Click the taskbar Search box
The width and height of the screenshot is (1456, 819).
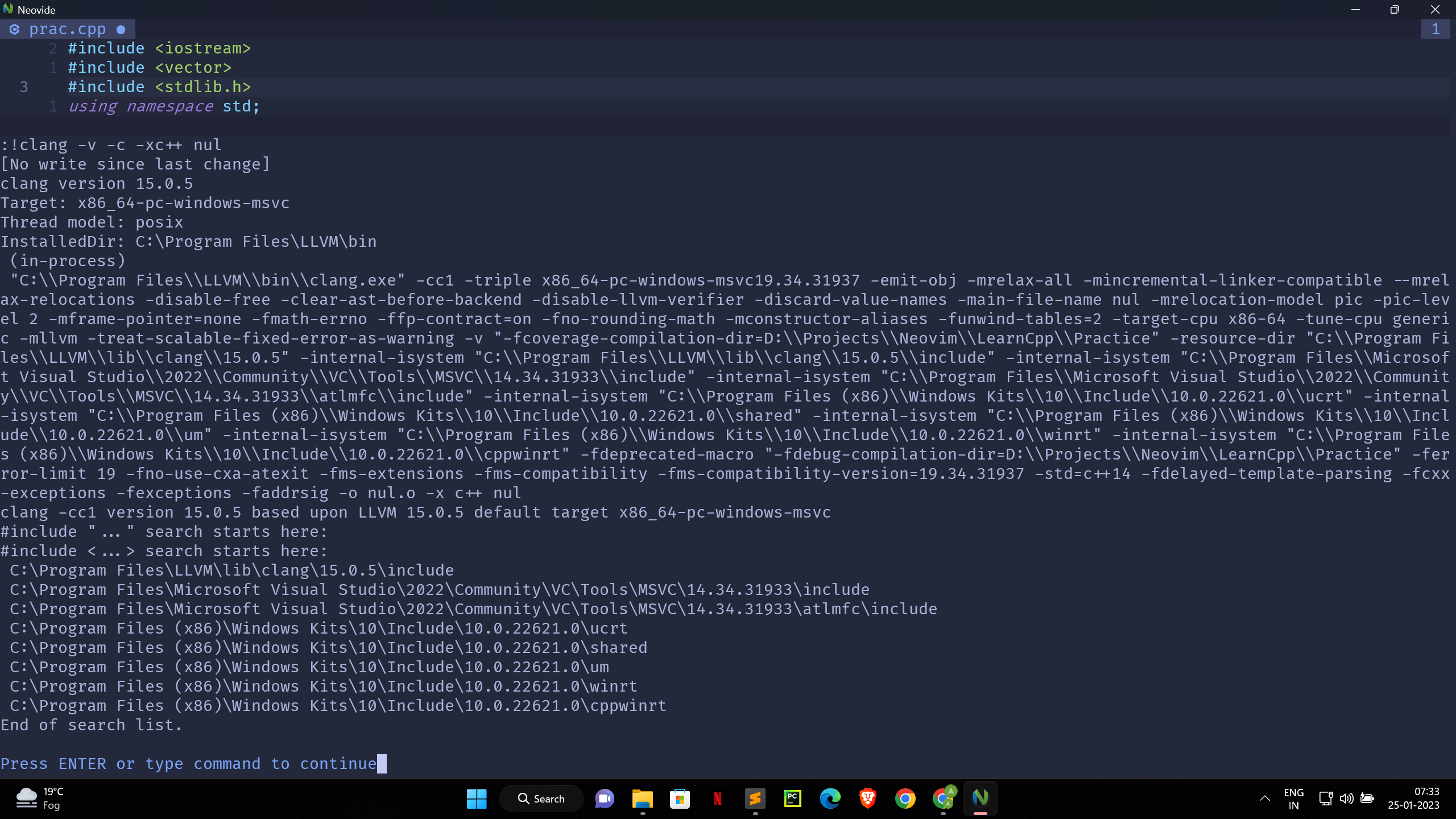coord(541,799)
